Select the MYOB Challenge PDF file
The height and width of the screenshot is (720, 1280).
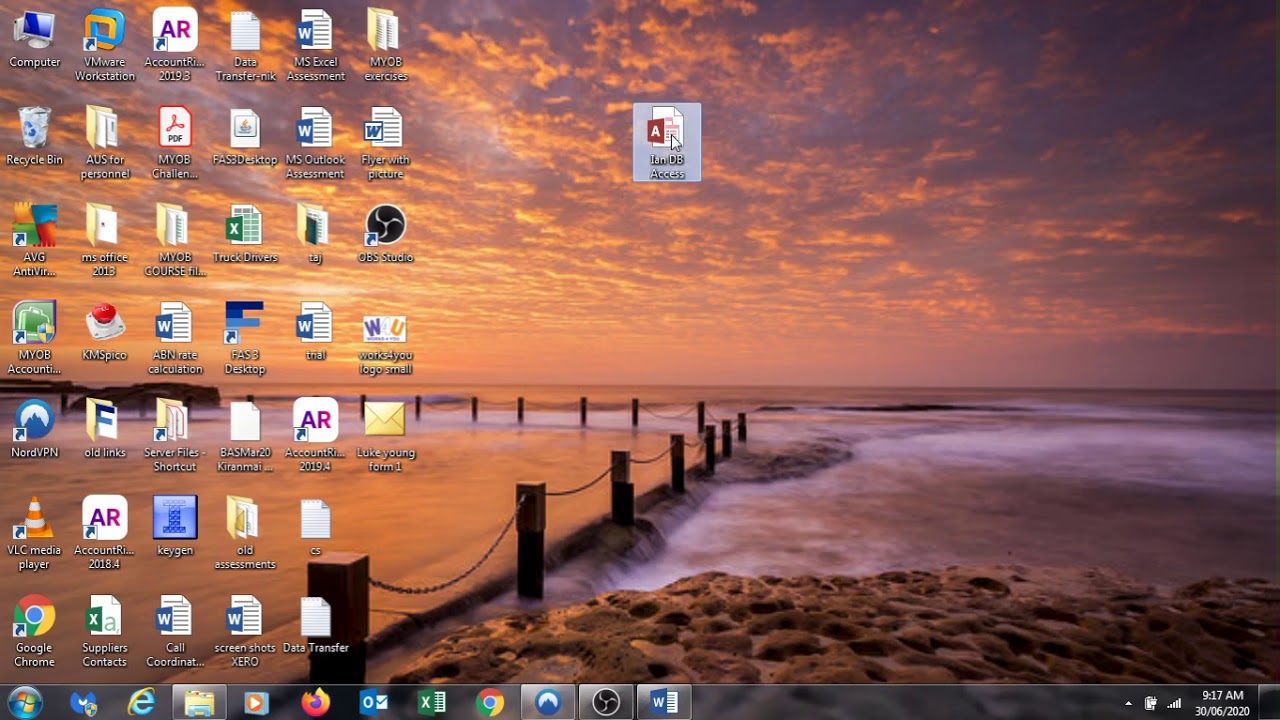(174, 143)
